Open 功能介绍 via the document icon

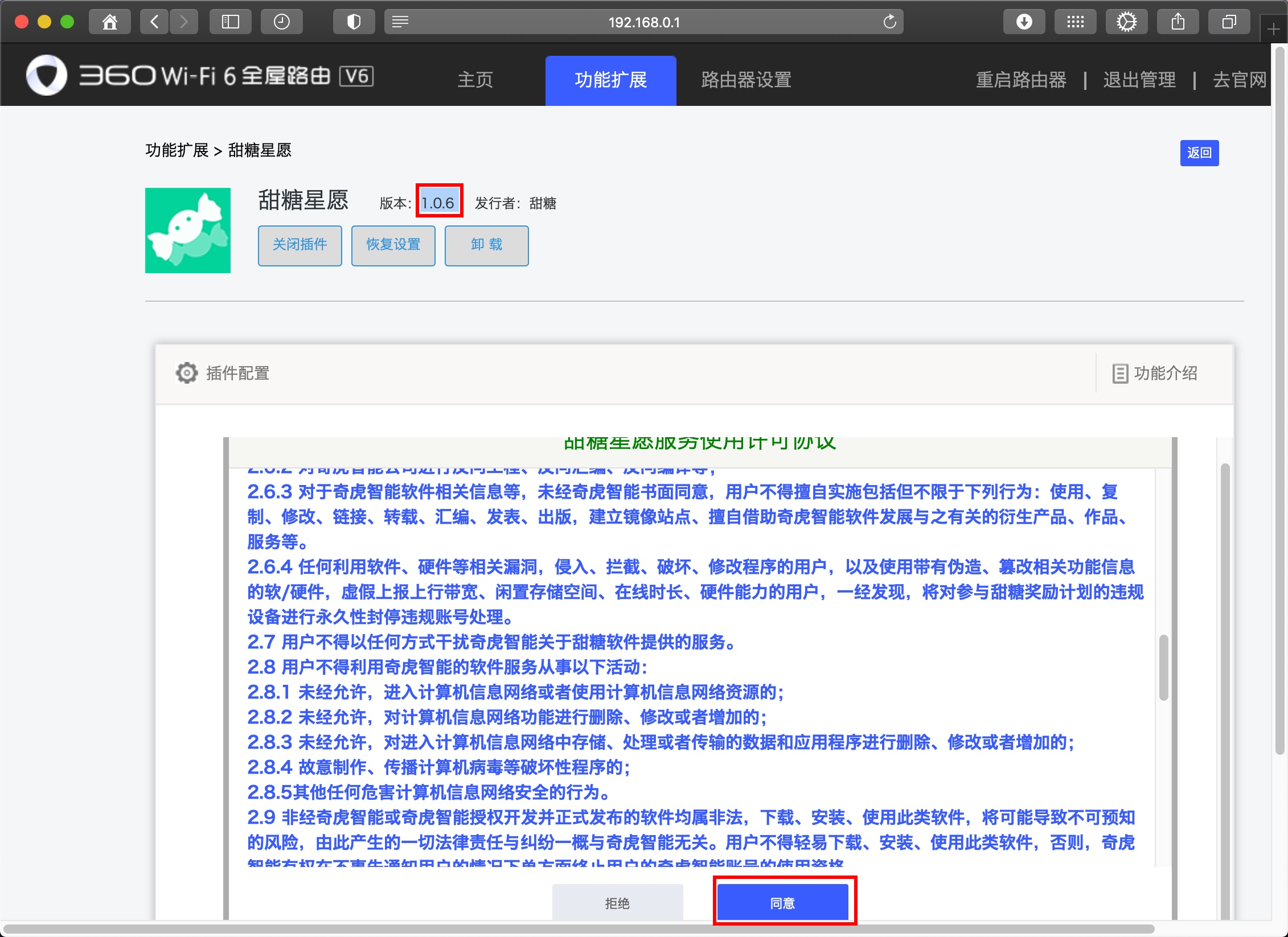click(1119, 373)
